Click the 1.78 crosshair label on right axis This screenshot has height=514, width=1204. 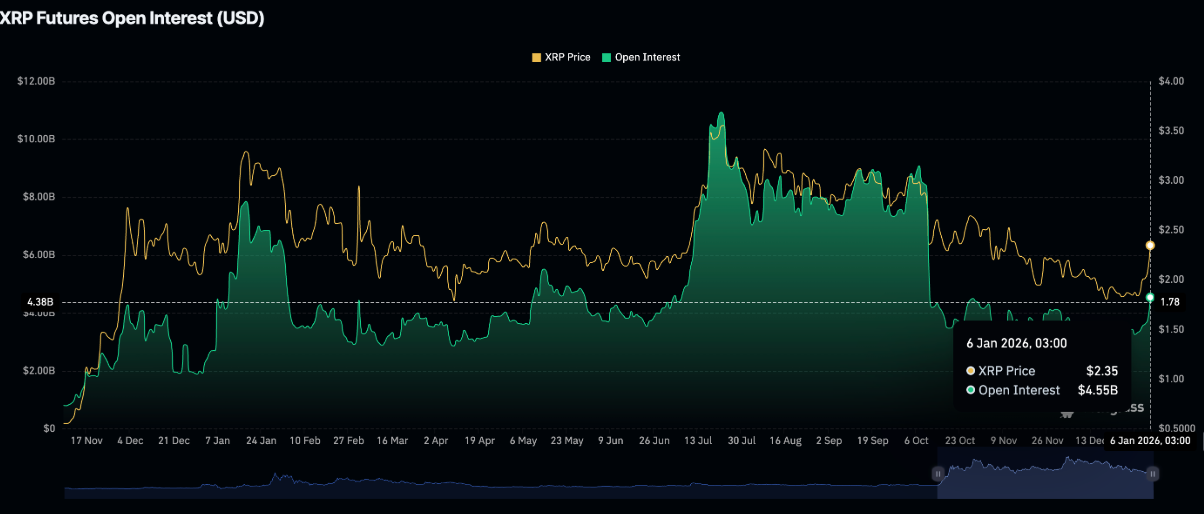(x=1170, y=302)
